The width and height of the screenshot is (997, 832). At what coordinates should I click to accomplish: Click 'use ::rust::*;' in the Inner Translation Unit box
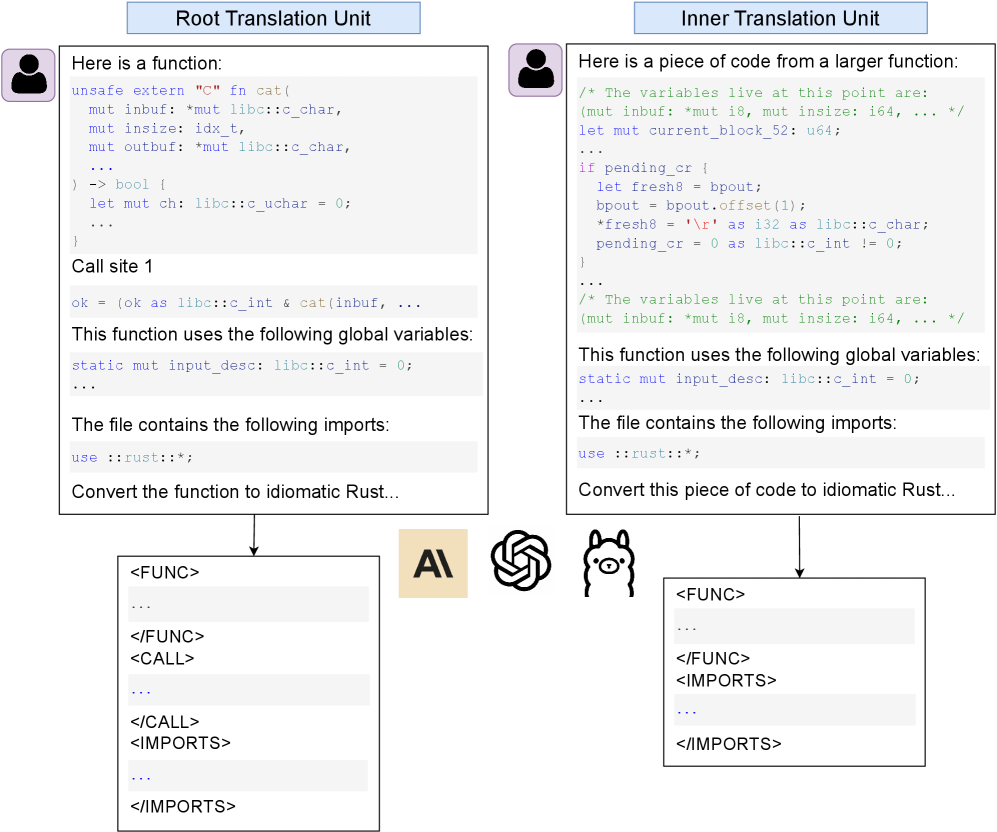coord(639,453)
